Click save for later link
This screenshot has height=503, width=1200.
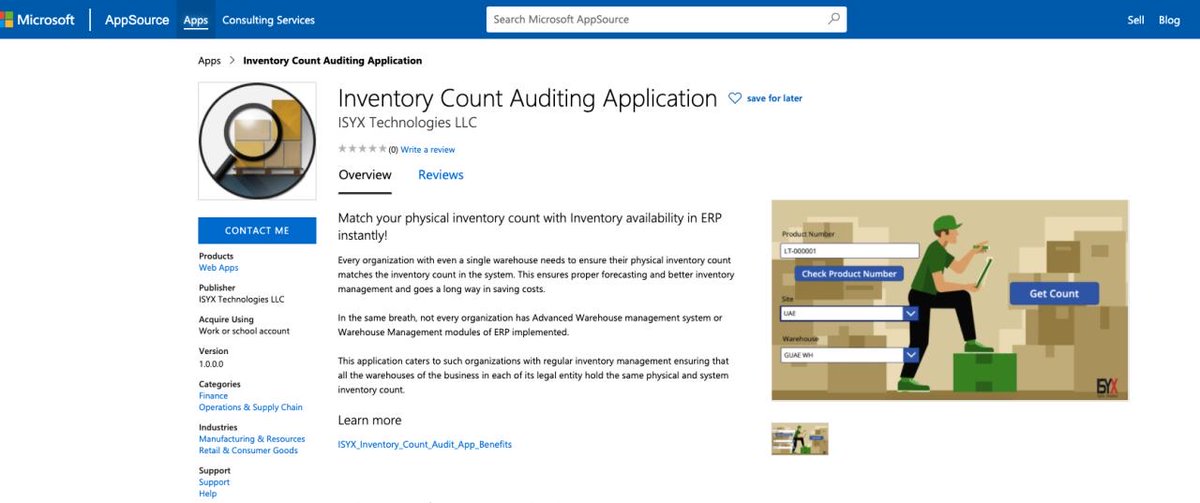774,98
